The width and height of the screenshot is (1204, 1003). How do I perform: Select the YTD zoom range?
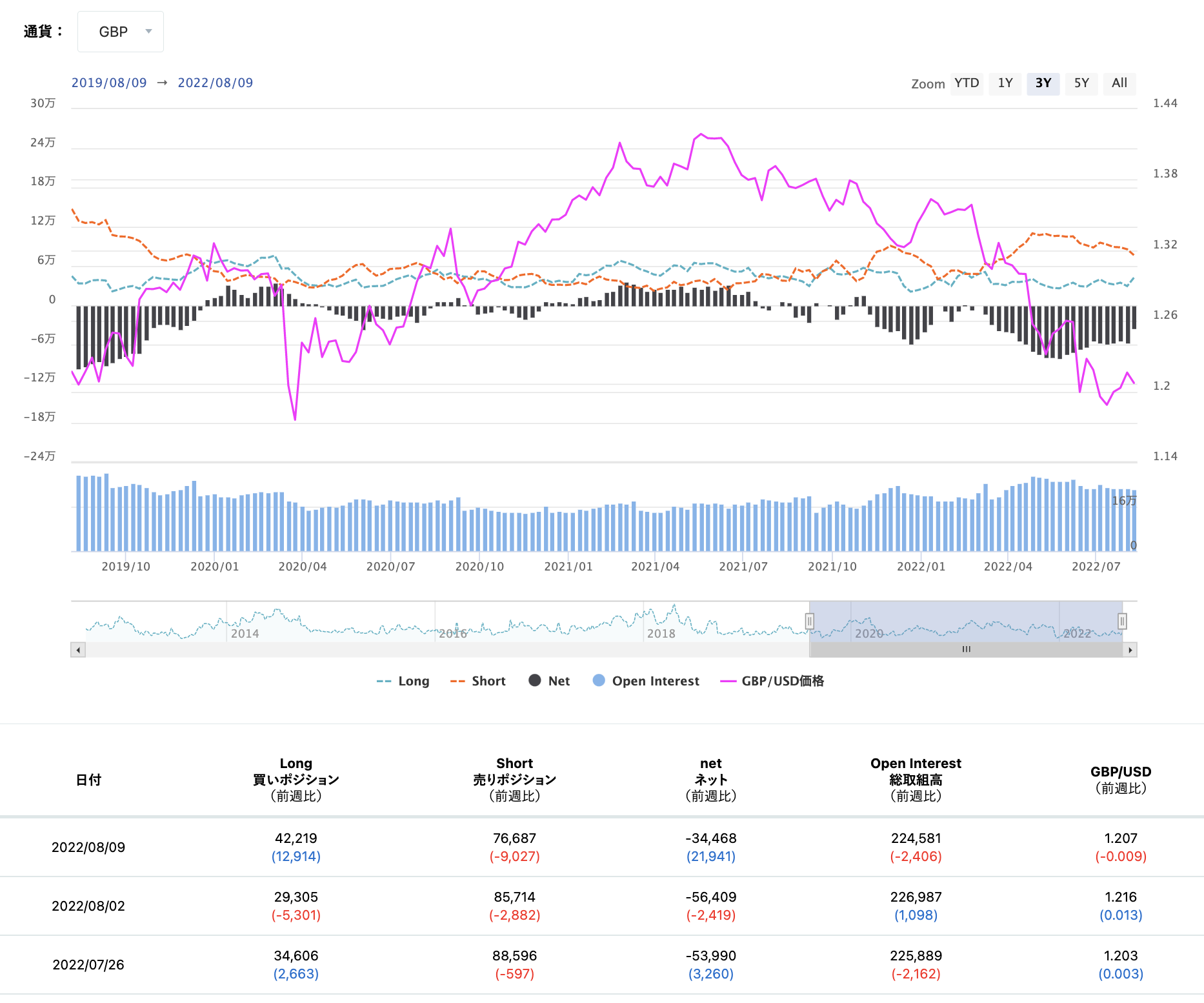(967, 83)
